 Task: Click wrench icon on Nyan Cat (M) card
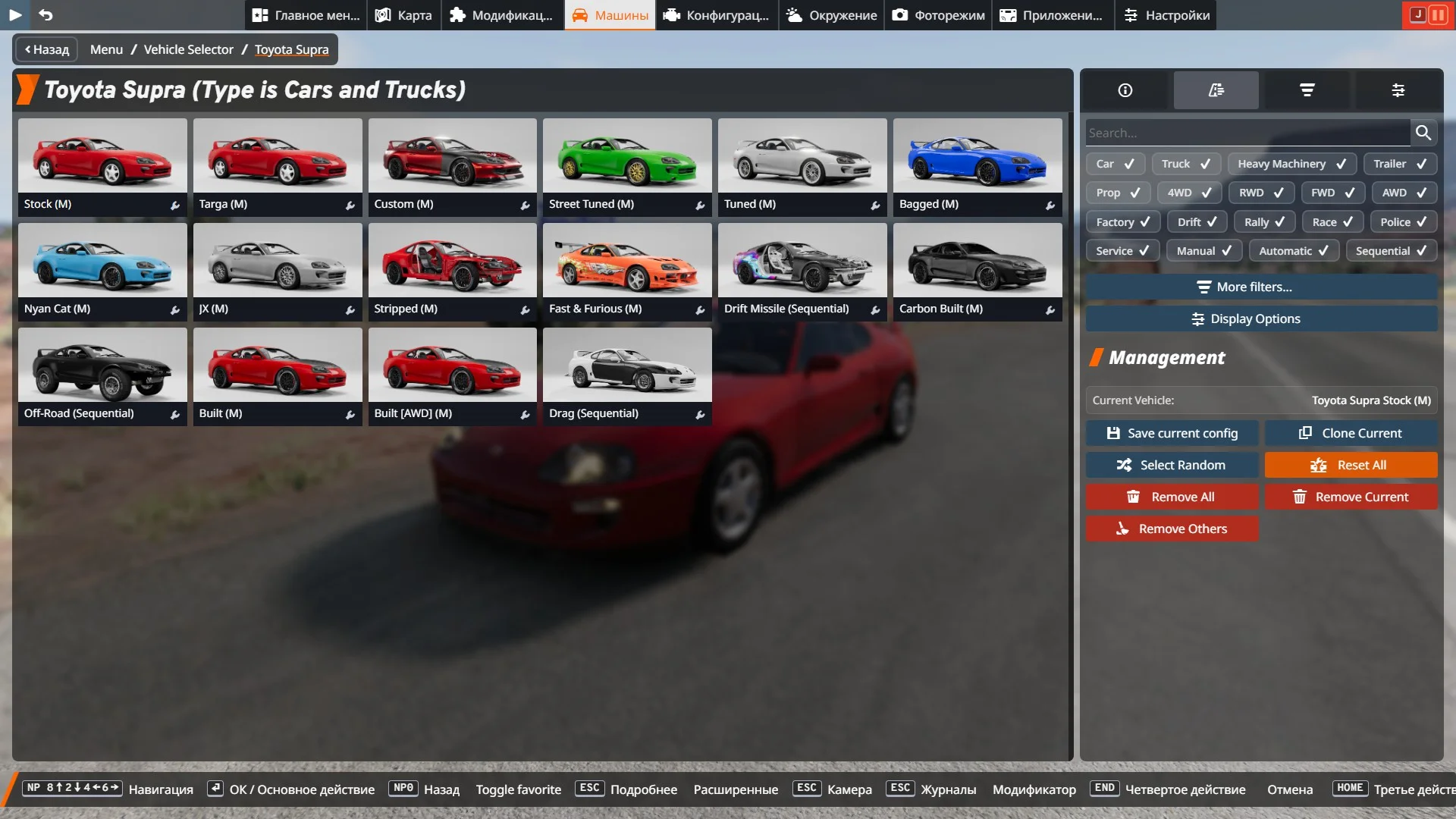point(175,309)
